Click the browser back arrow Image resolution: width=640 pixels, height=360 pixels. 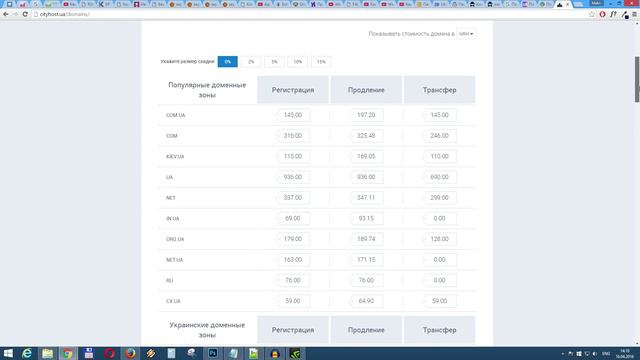pos(6,14)
